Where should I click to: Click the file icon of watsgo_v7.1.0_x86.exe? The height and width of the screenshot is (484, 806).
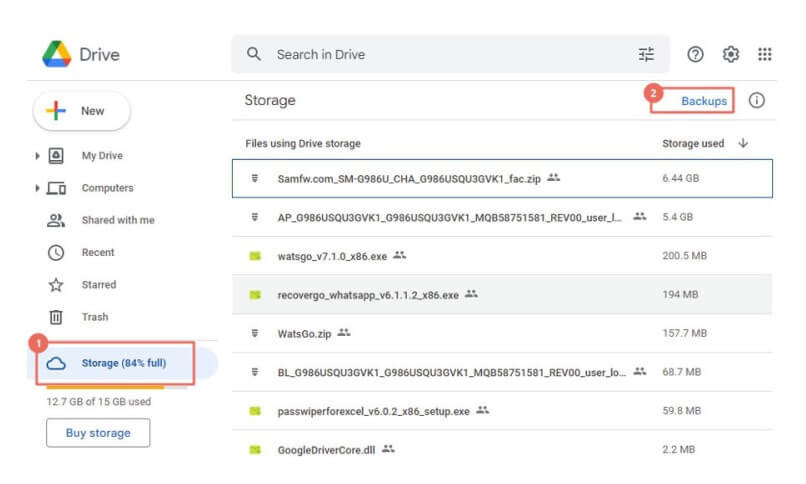point(255,256)
